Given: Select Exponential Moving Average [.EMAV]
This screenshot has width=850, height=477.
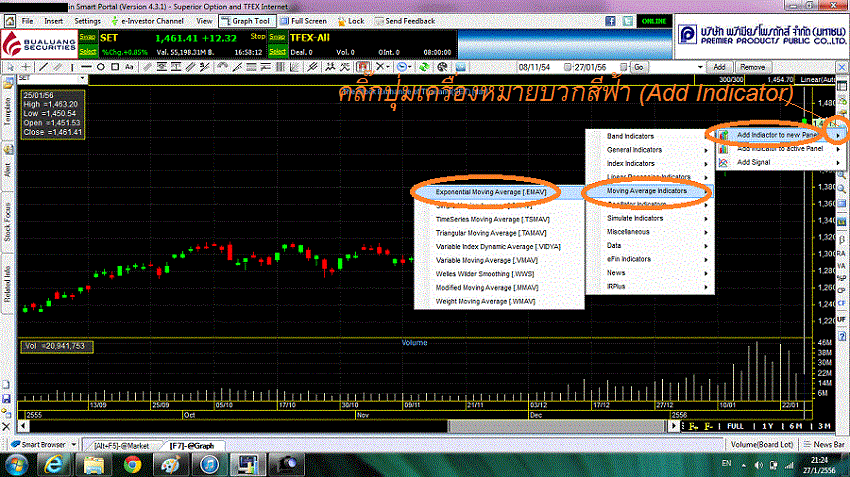Looking at the screenshot, I should click(x=491, y=192).
